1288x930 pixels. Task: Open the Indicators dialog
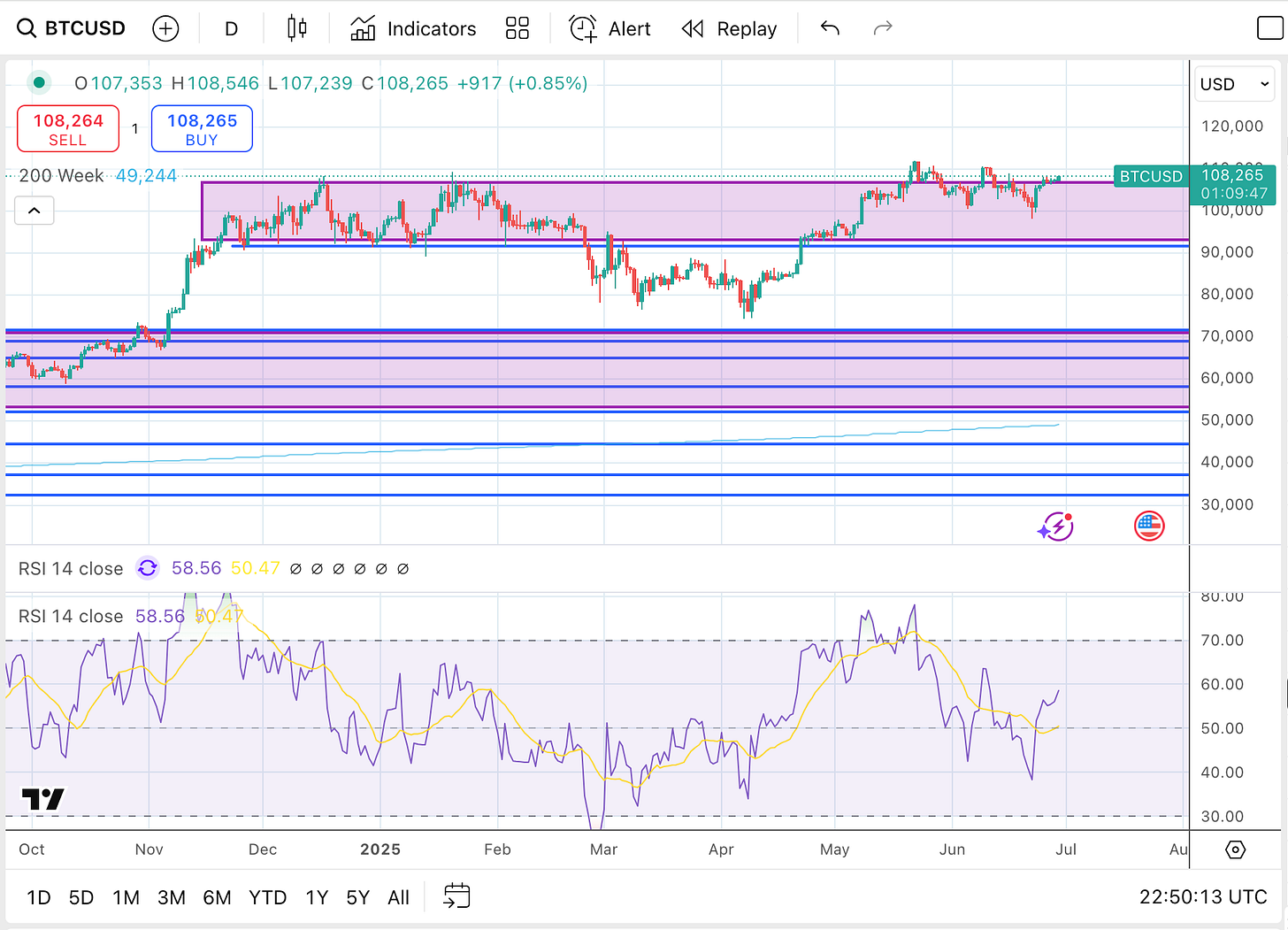pos(413,28)
